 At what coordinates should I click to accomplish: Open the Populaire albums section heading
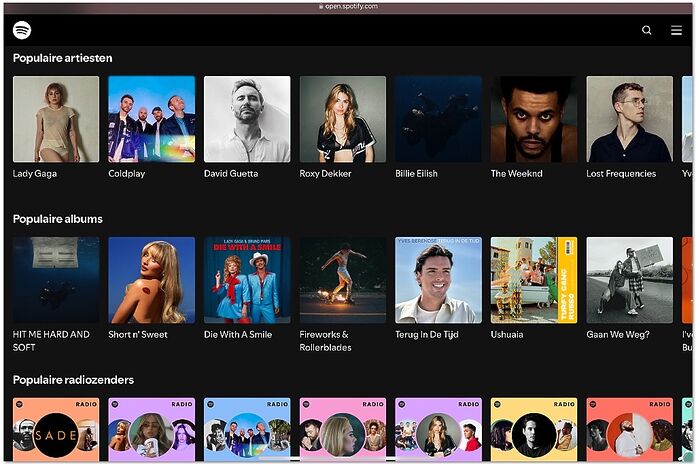pyautogui.click(x=58, y=219)
